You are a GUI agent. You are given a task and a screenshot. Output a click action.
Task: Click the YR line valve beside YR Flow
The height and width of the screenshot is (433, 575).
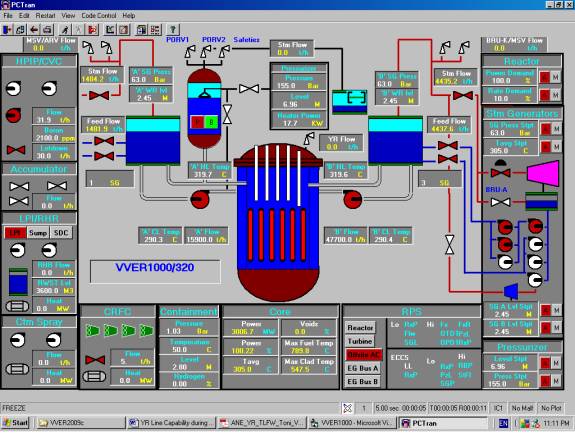click(x=309, y=139)
